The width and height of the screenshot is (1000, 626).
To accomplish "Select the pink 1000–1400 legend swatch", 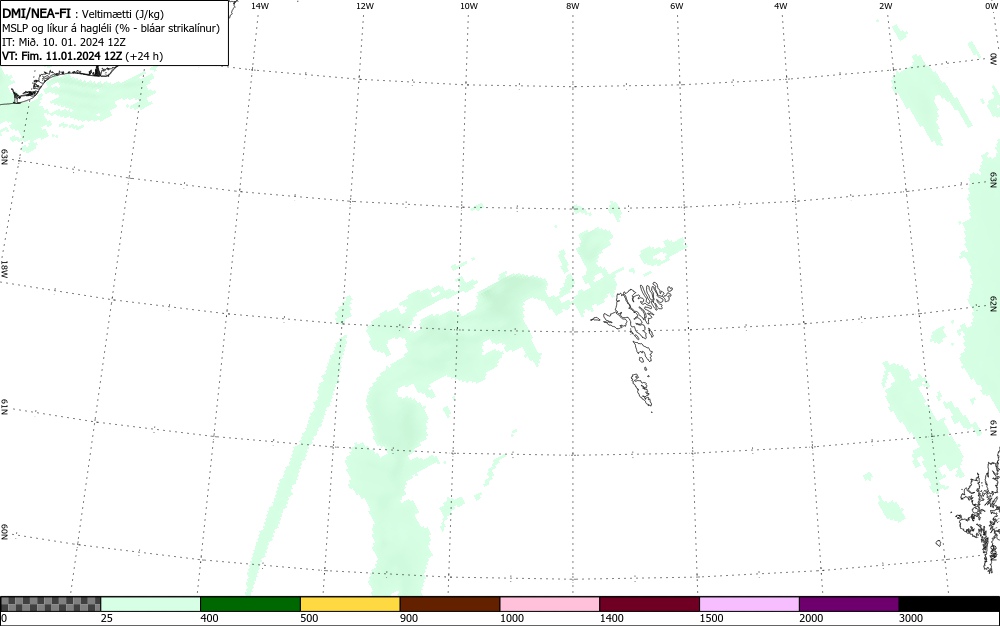I will (x=550, y=604).
